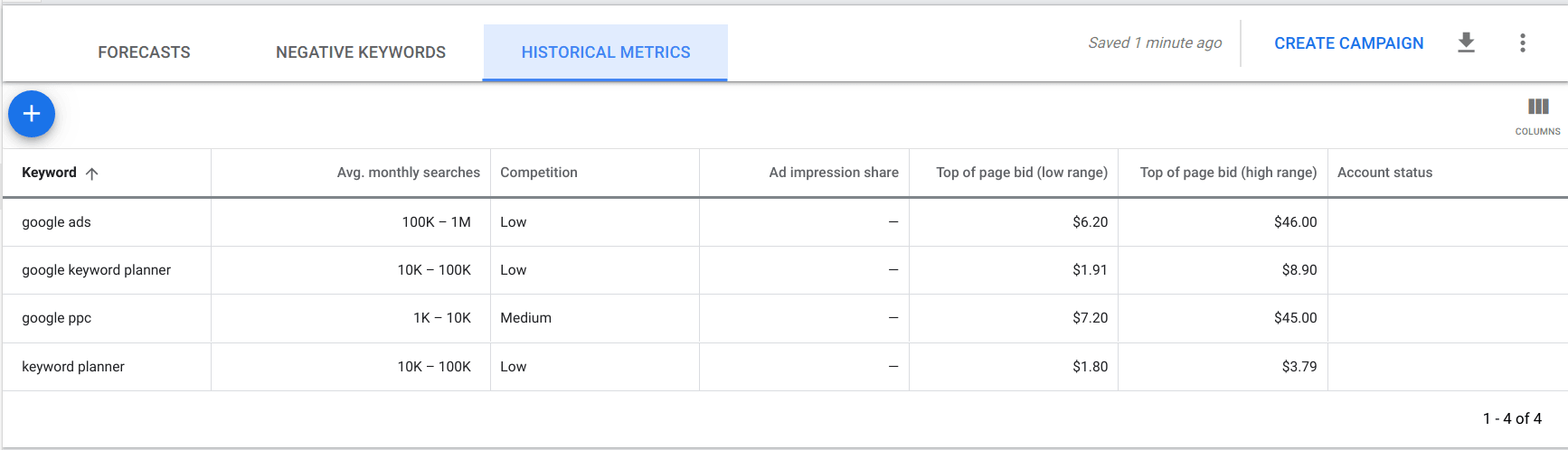Sort by Competition column header

point(538,173)
